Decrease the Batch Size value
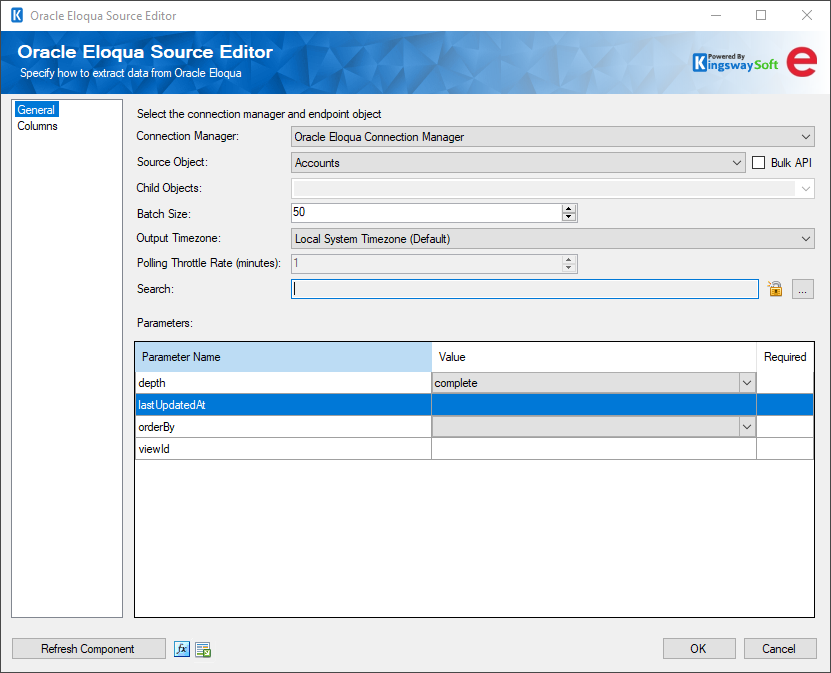The width and height of the screenshot is (831, 673). click(x=569, y=217)
